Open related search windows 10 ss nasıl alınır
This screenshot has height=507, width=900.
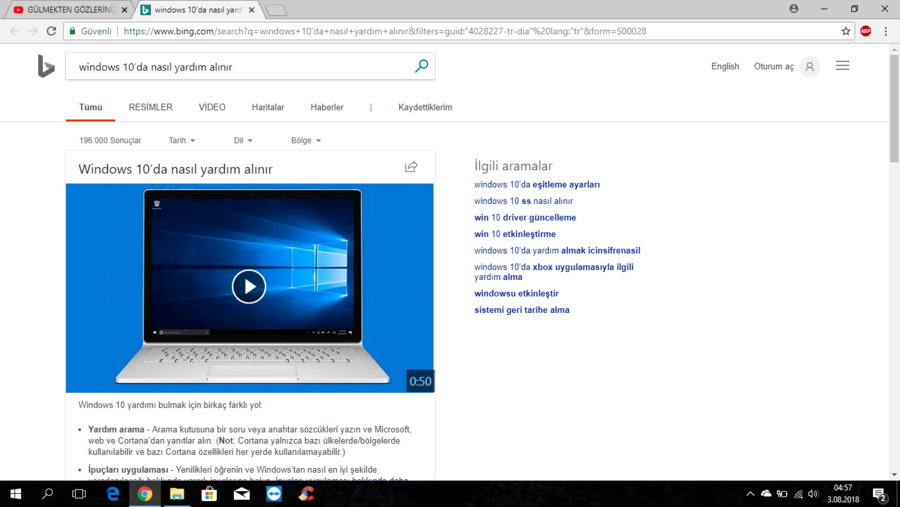[523, 201]
